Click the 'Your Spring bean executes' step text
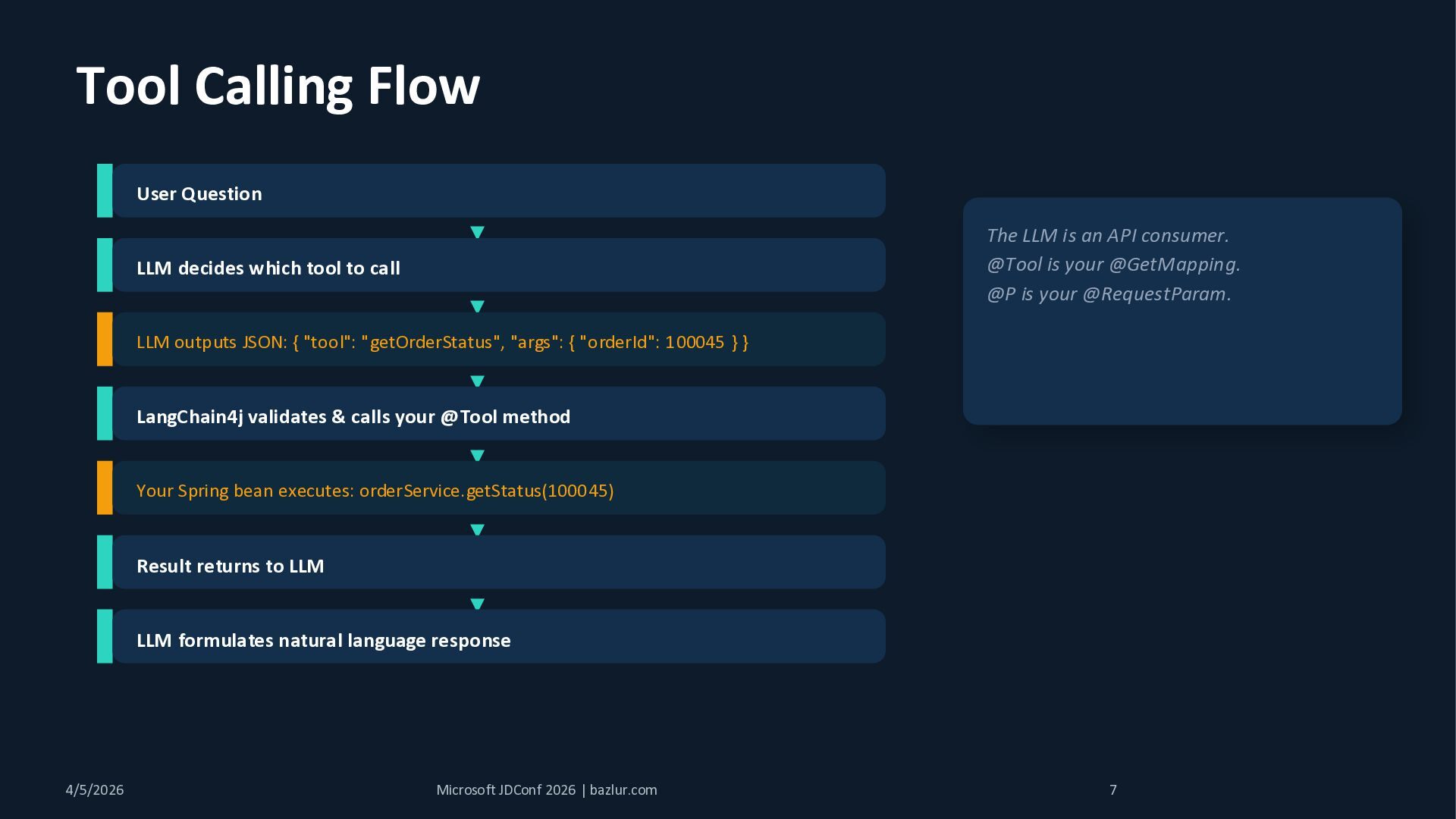Viewport: 1456px width, 819px height. point(375,491)
